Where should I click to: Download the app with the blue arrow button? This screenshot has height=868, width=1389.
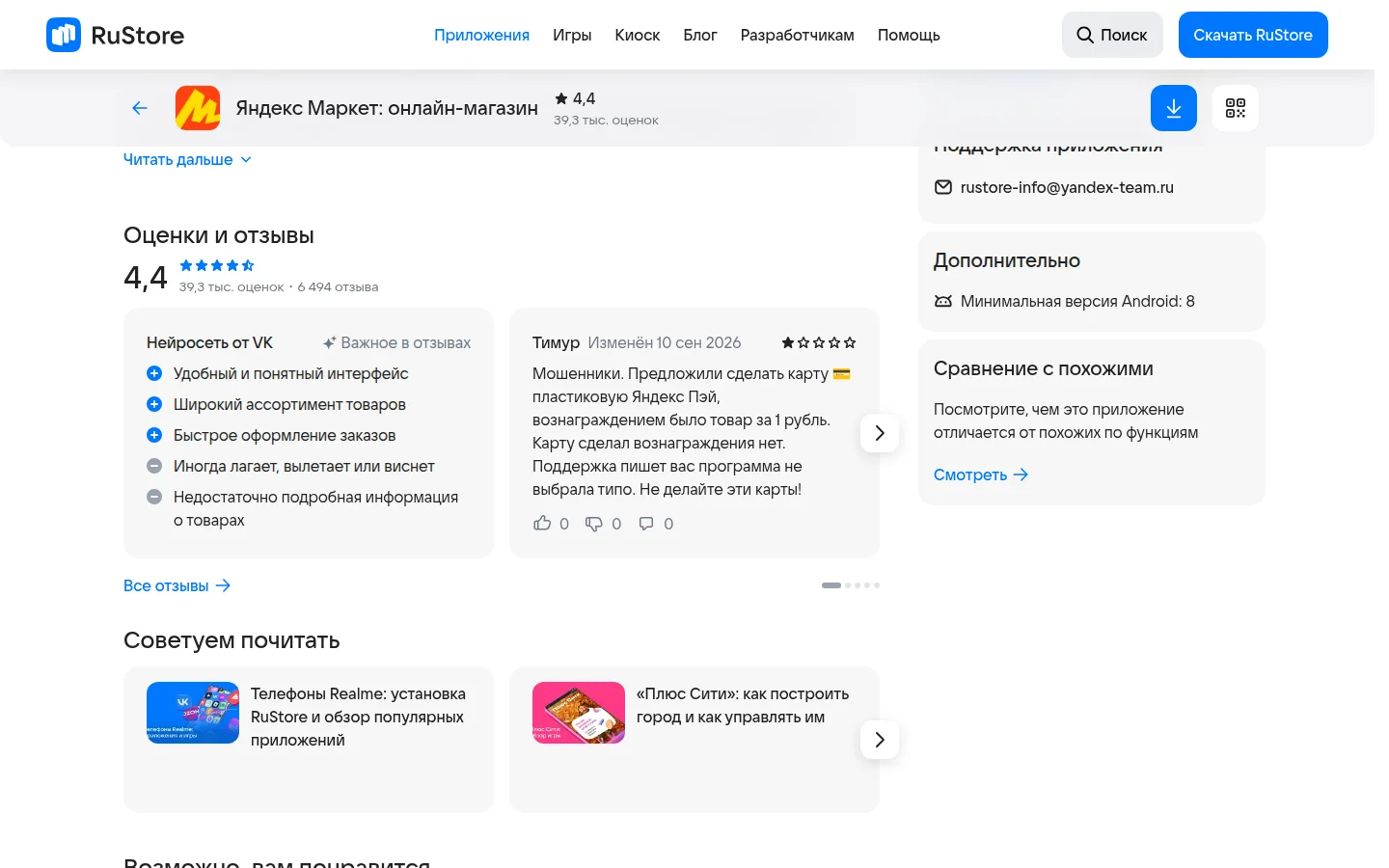[x=1174, y=108]
